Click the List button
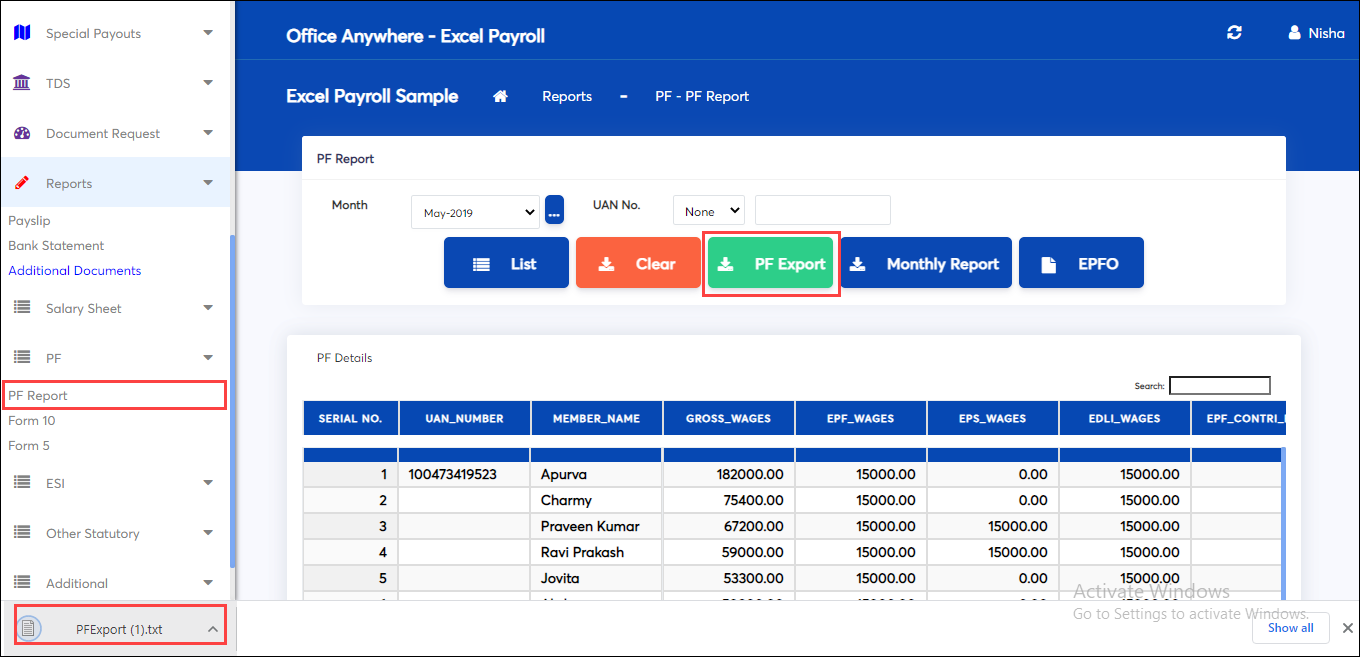Screen dimensions: 1360x657 tap(506, 263)
